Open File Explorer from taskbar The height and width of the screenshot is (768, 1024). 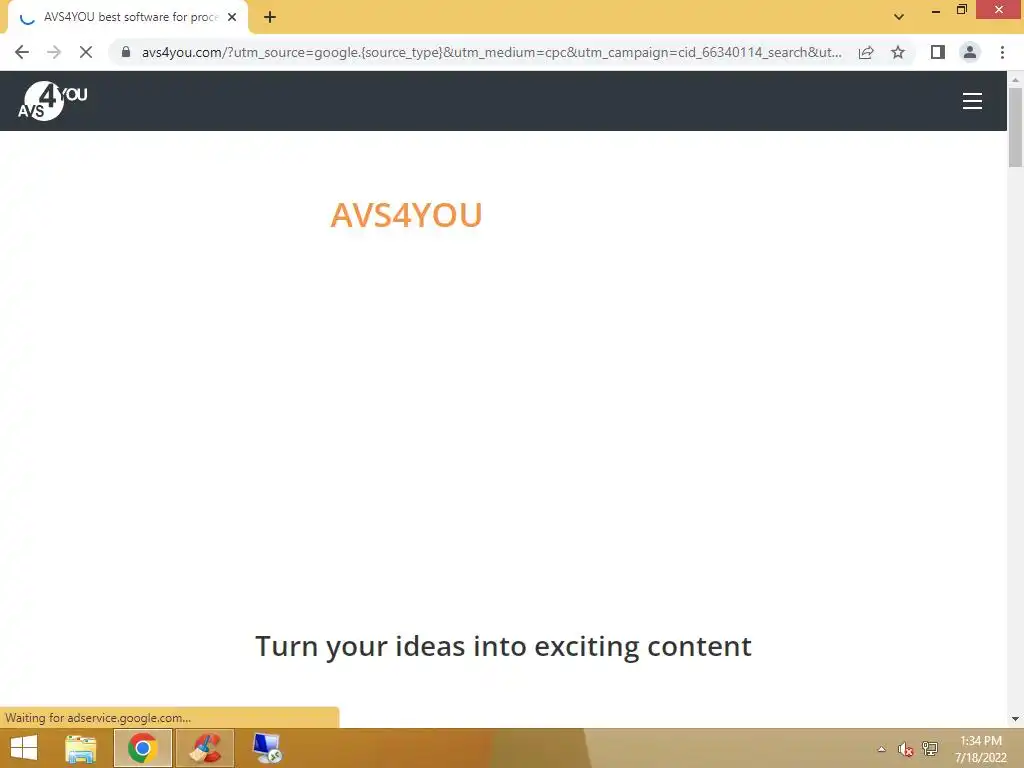pos(81,748)
